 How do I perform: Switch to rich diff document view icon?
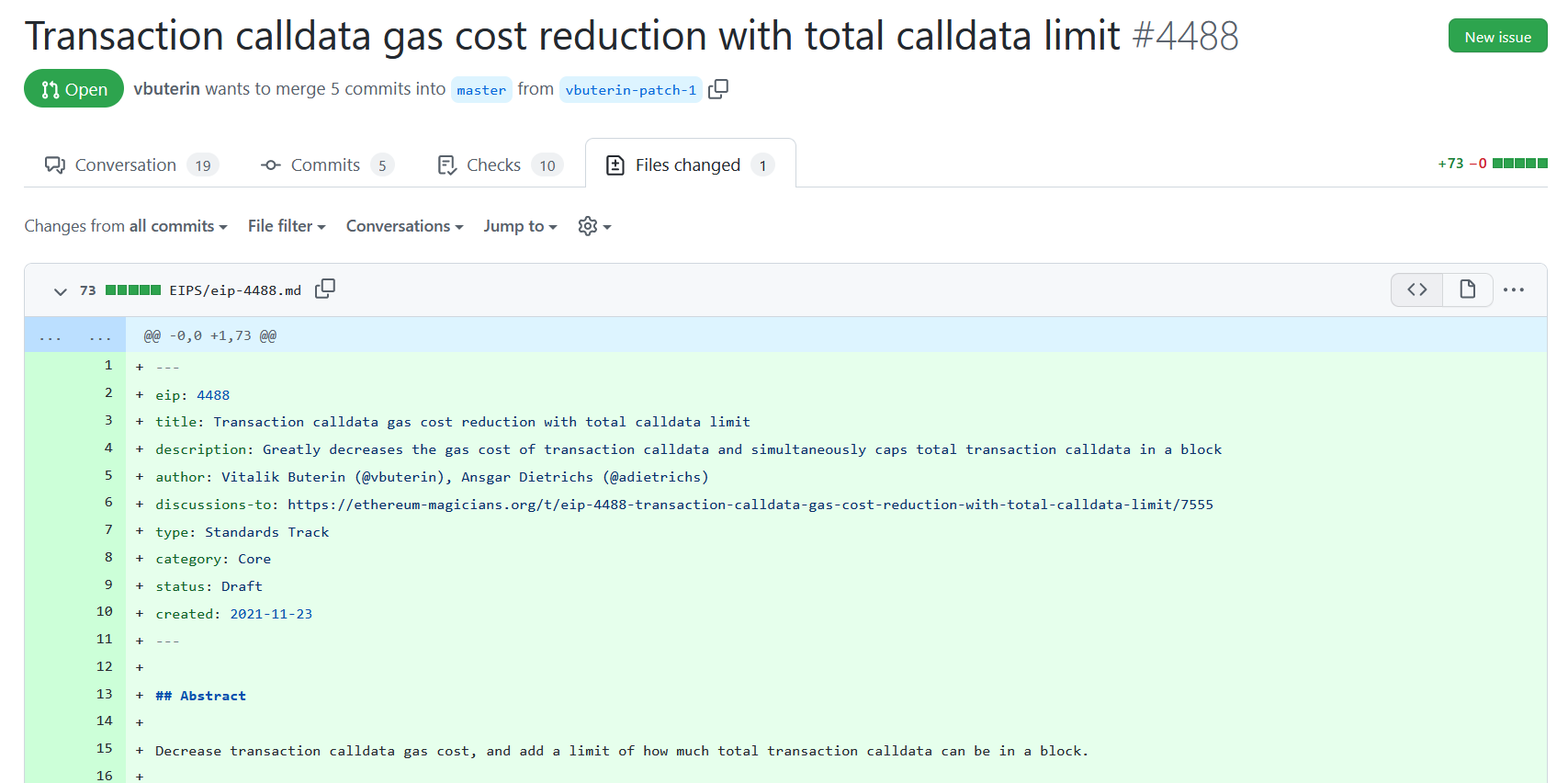coord(1467,289)
